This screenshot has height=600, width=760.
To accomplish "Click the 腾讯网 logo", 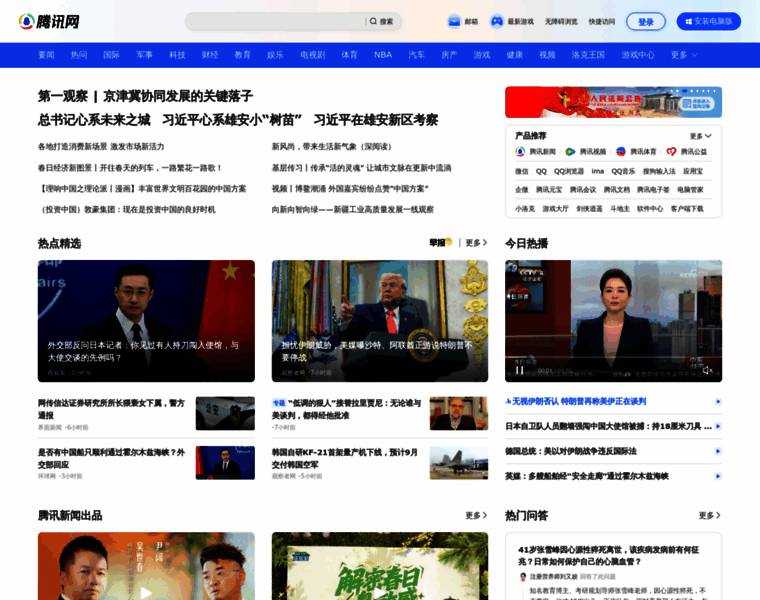I will point(49,21).
